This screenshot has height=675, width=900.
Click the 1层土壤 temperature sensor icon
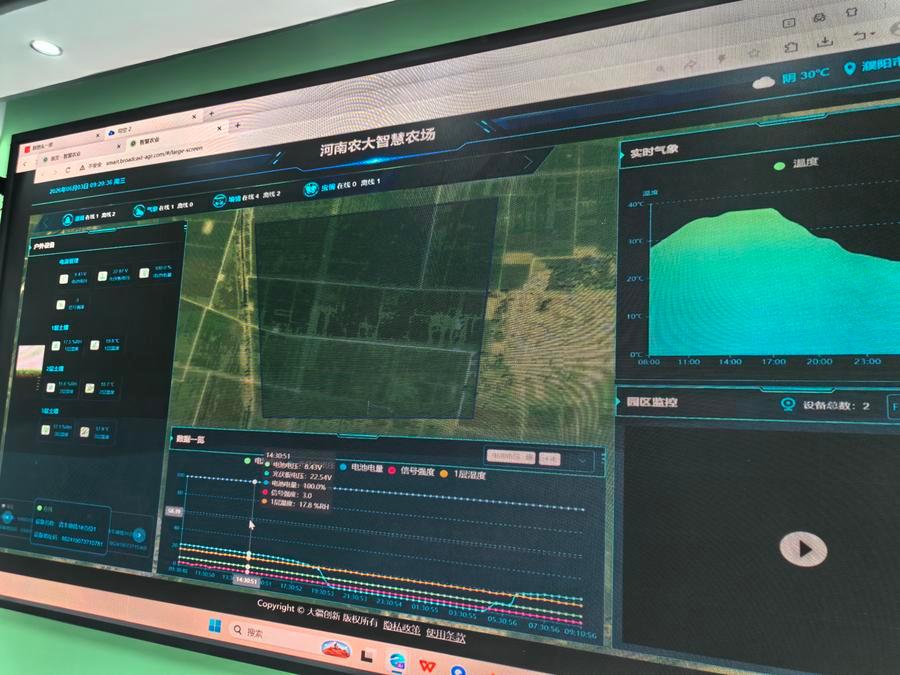pos(95,344)
